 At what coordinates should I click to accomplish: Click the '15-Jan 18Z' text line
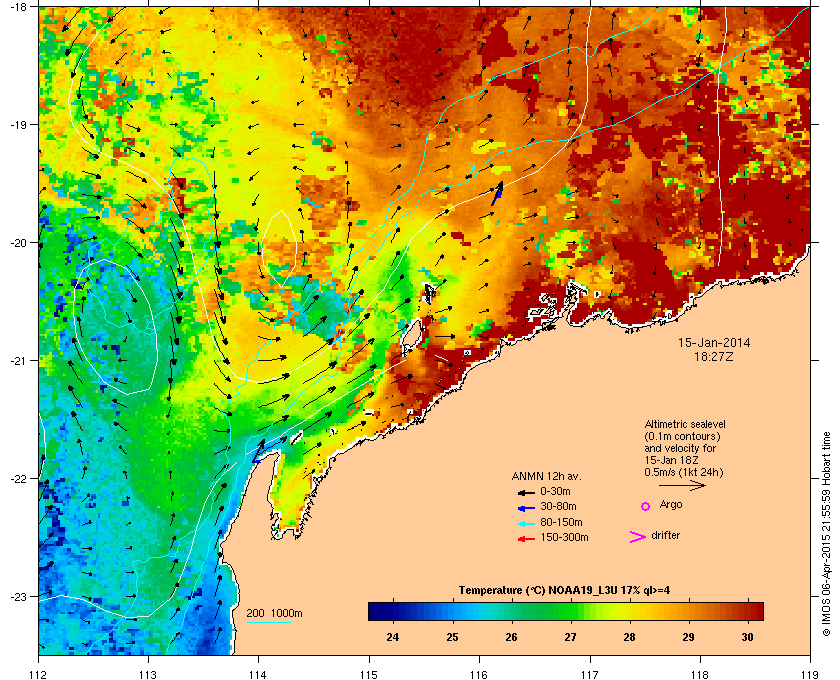[671, 460]
